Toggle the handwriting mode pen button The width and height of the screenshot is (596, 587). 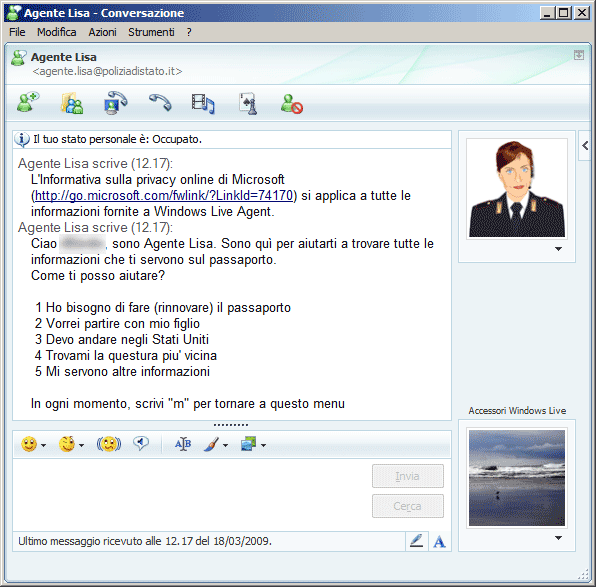click(x=417, y=541)
